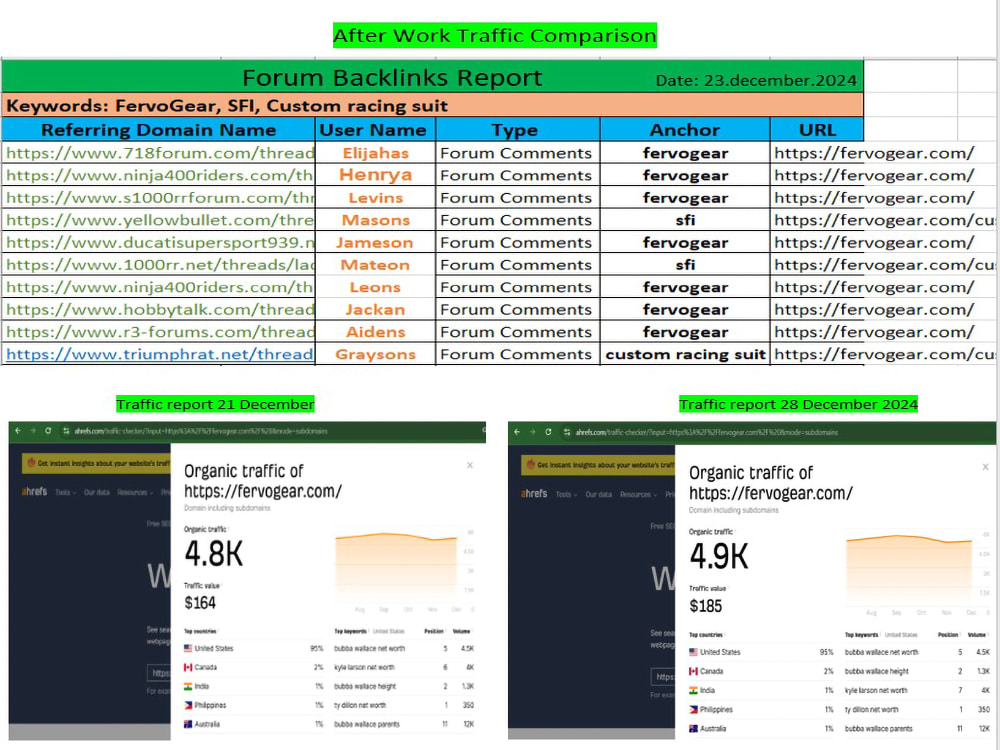
Task: Click Anchor column header
Action: click(685, 129)
